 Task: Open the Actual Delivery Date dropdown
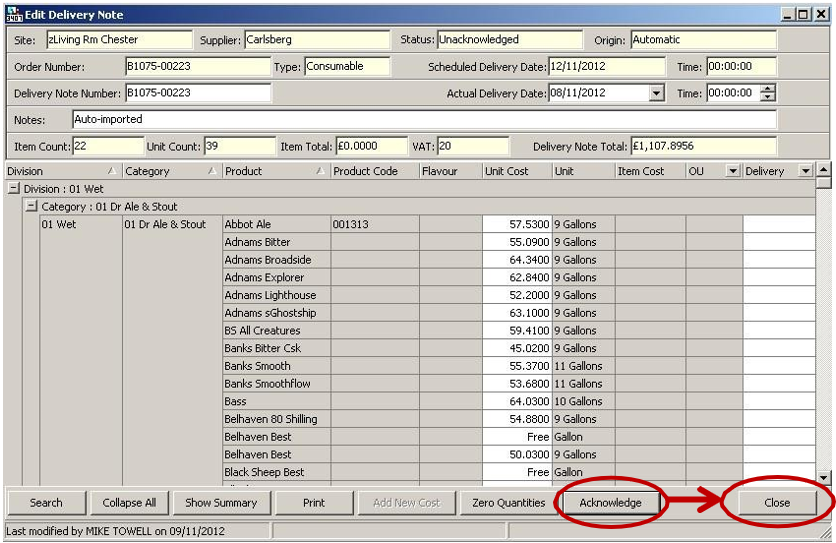656,93
